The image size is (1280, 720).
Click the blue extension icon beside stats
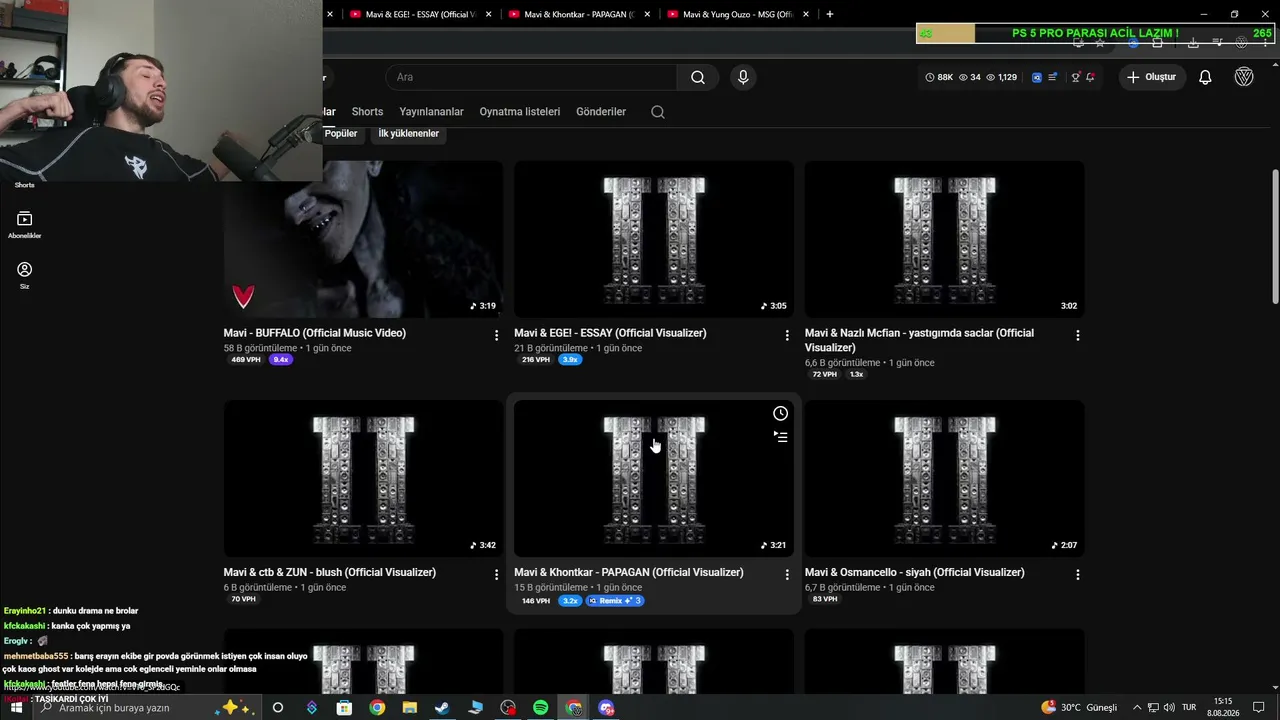tap(1036, 77)
